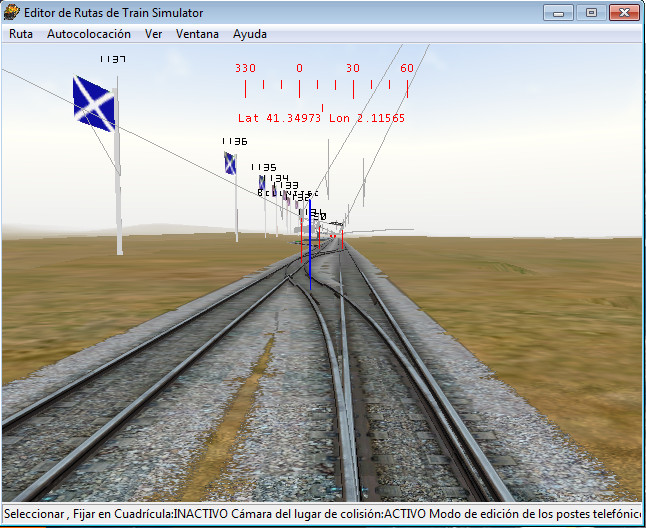Screen dimensions: 646x528
Task: Click the compass 330 heading label
Action: [x=245, y=69]
